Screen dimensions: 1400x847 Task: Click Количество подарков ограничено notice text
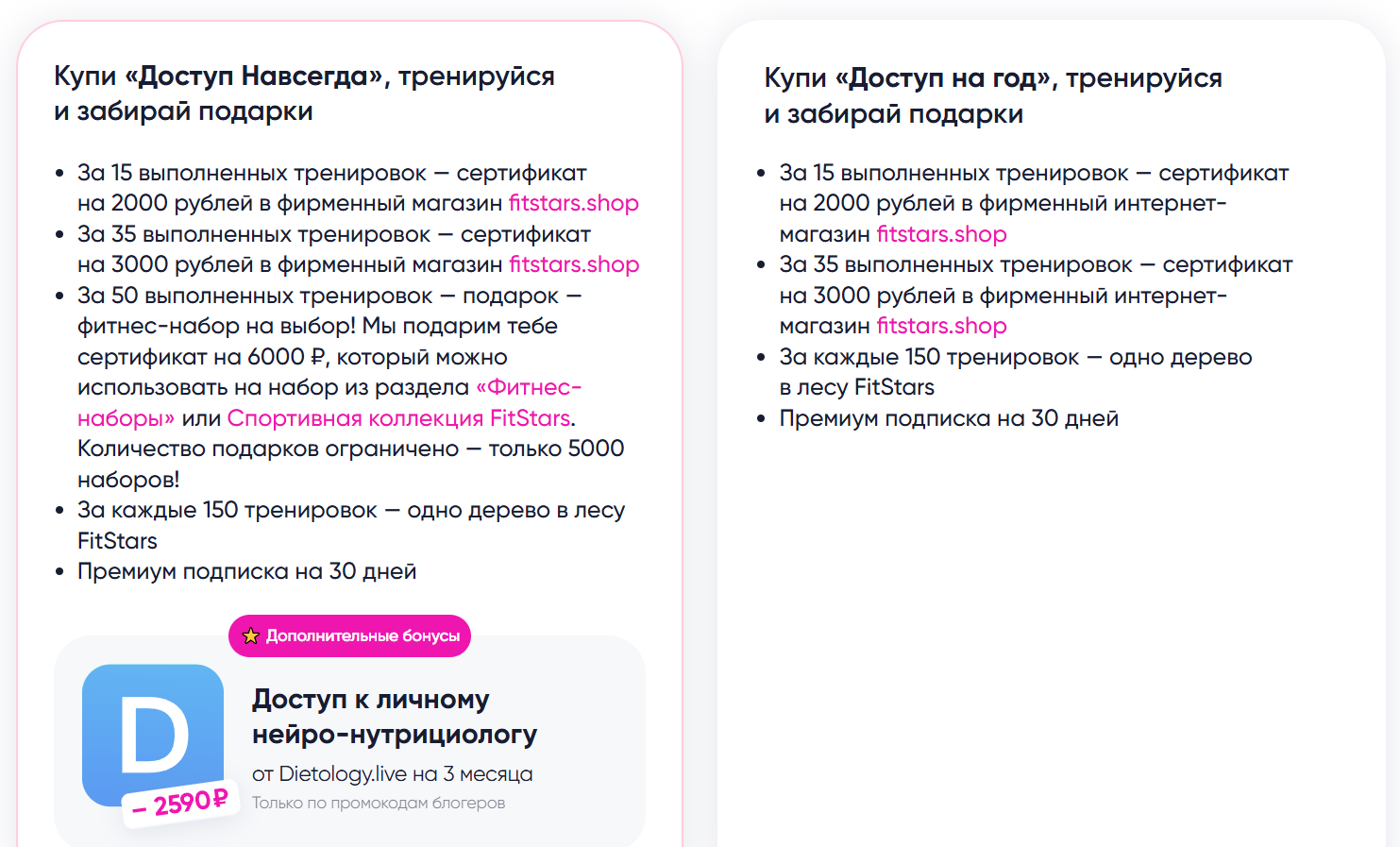(x=350, y=464)
